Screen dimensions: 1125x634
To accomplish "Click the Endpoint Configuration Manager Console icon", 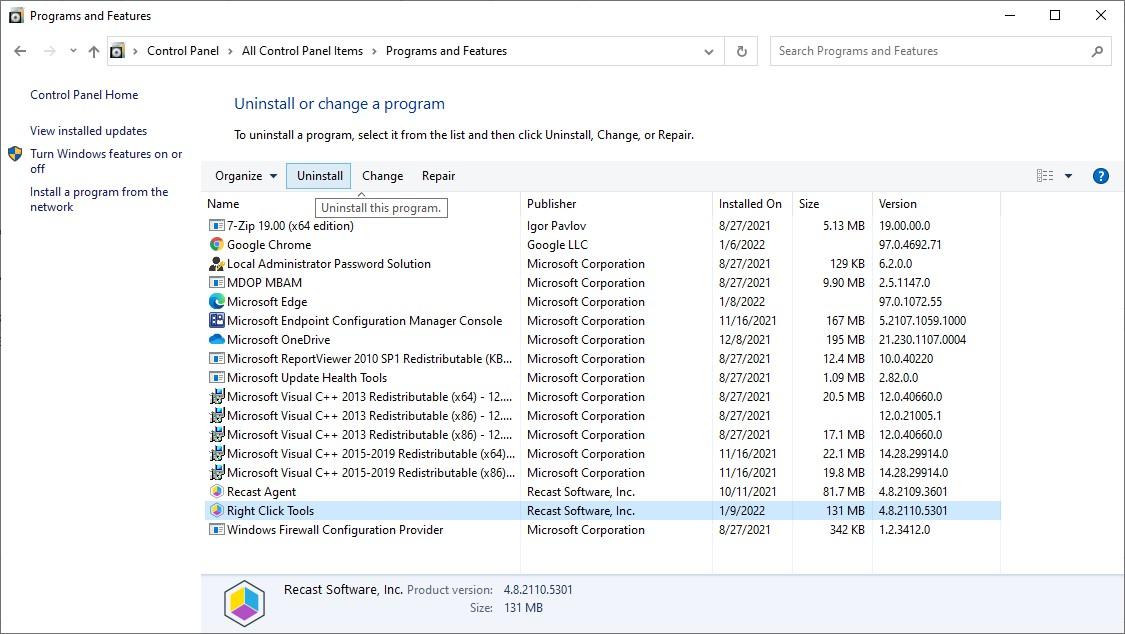I will coord(217,321).
